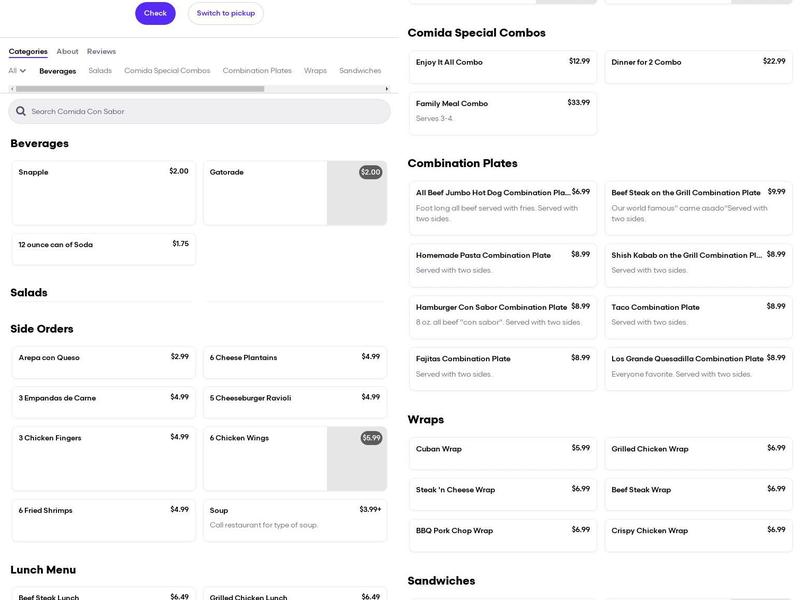Open the Gatorade item thumbnail

click(x=356, y=193)
